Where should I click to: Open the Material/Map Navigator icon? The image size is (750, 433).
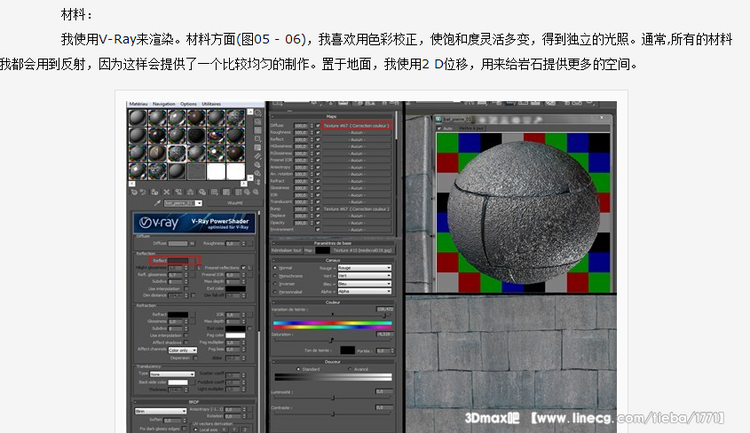point(258,181)
